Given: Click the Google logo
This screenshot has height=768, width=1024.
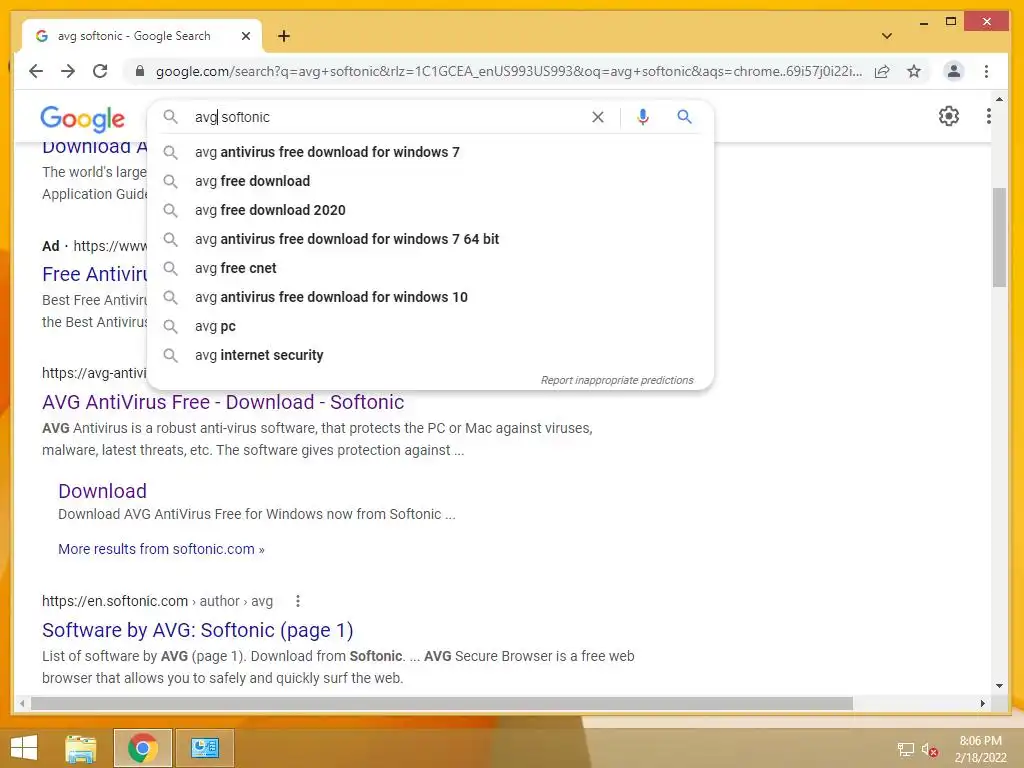Looking at the screenshot, I should 82,119.
